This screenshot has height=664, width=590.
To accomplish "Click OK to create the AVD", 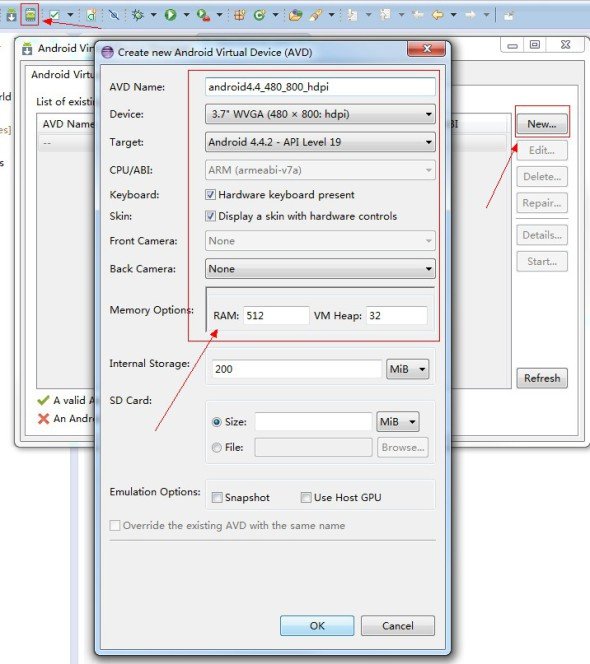I will click(317, 625).
